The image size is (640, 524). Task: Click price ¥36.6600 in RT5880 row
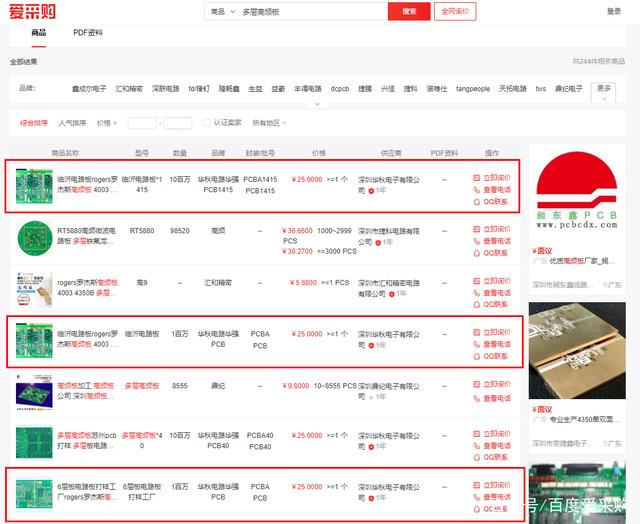tap(297, 231)
